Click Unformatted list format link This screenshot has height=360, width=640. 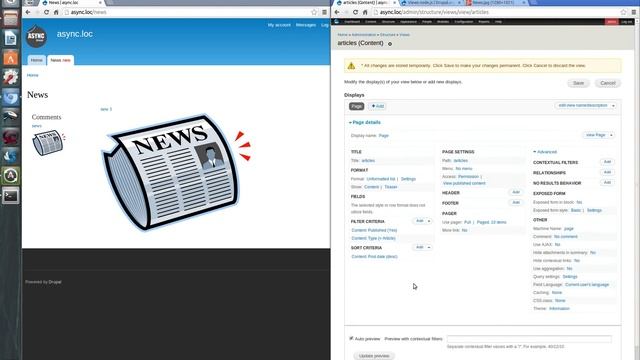coord(381,179)
